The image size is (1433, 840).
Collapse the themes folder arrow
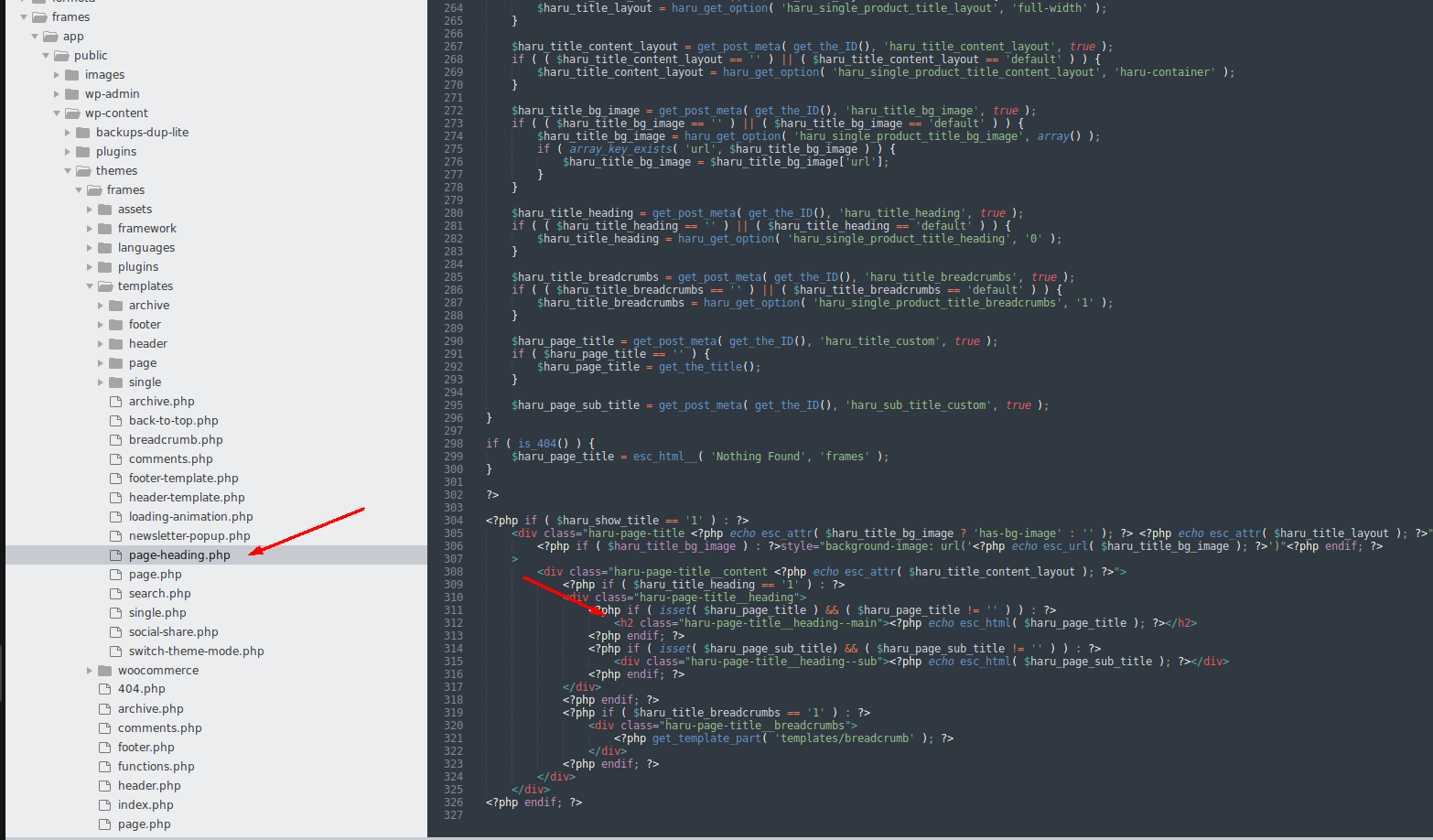point(68,171)
